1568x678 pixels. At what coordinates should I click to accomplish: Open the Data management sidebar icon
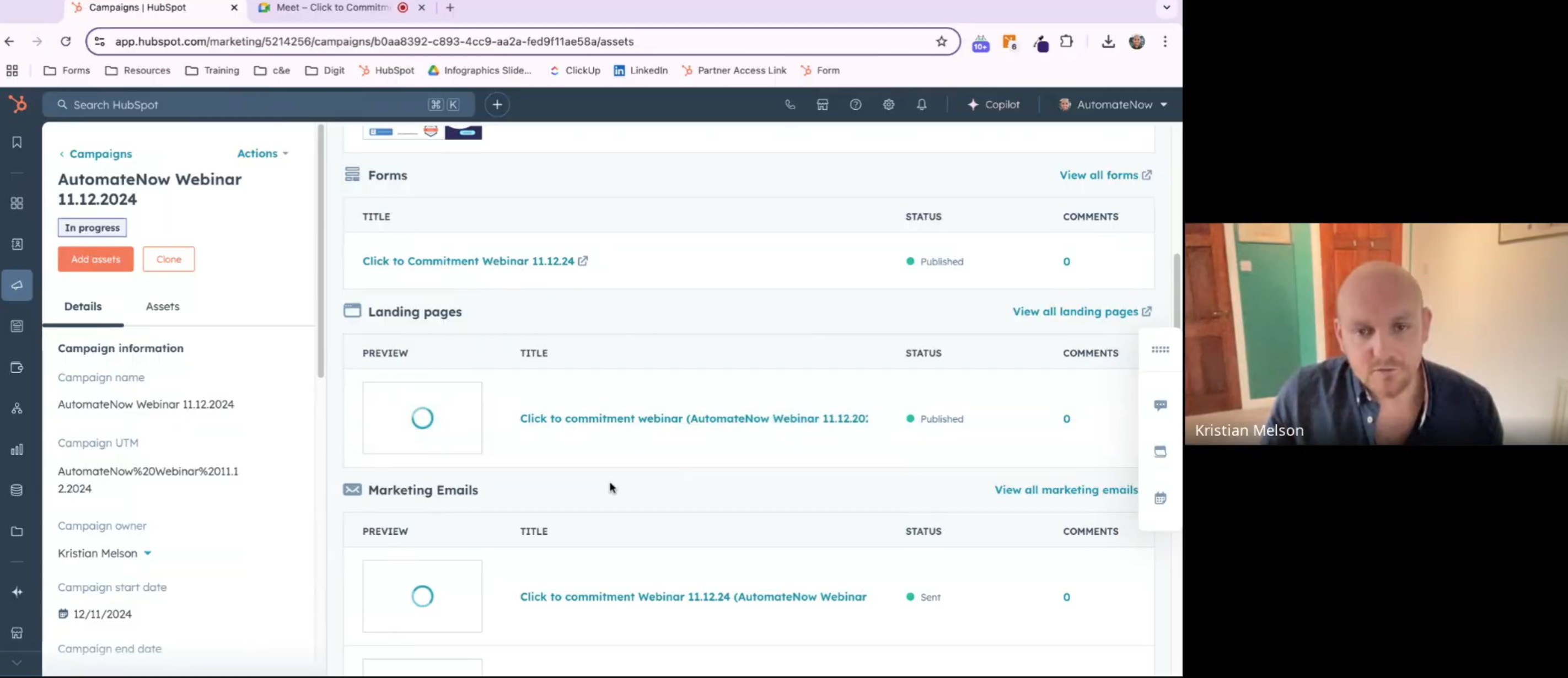[17, 491]
